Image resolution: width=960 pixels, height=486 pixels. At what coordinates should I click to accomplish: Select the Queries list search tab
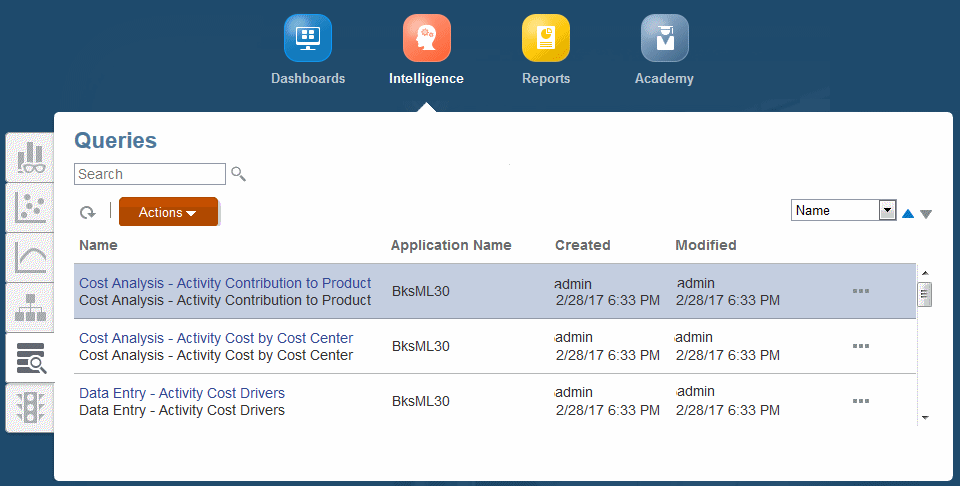(30, 358)
